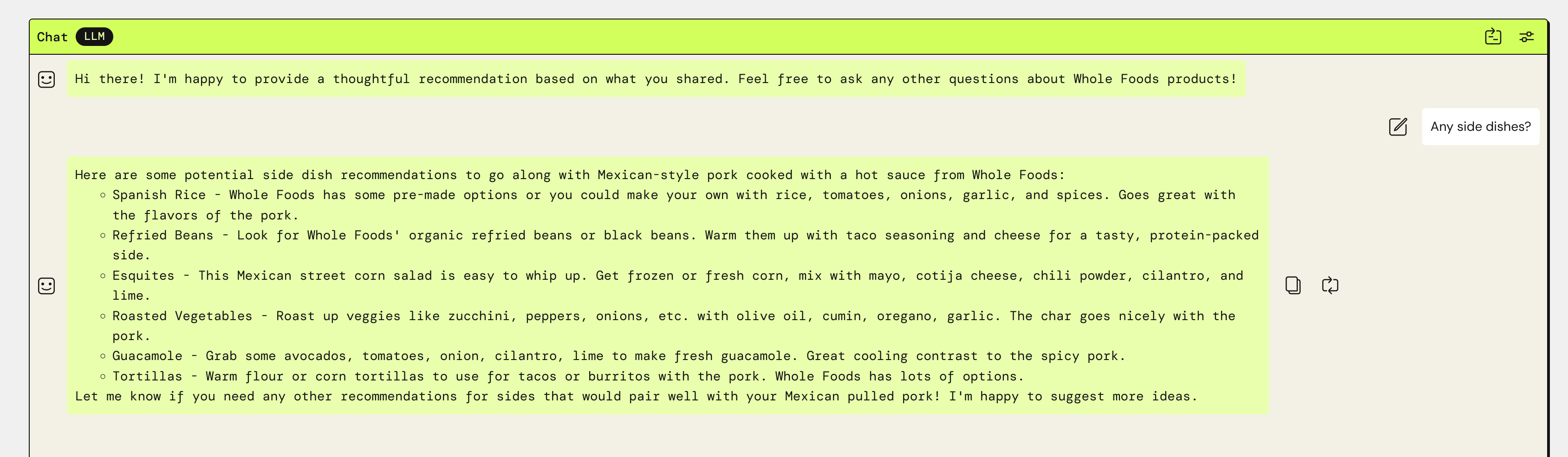
Task: Open the chat settings sliders icon
Action: tap(1527, 37)
